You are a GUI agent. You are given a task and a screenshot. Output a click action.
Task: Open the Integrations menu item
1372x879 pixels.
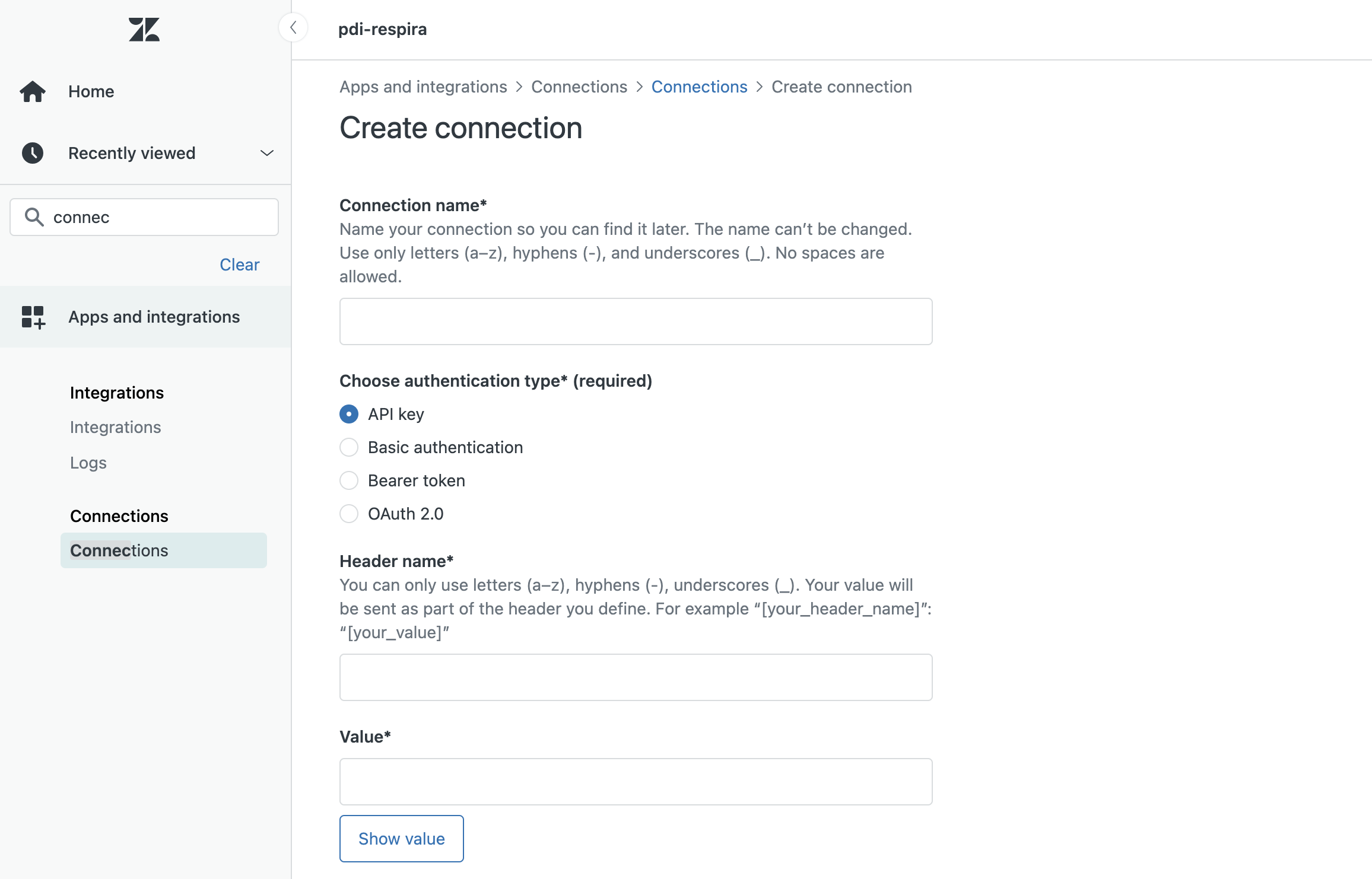[115, 427]
